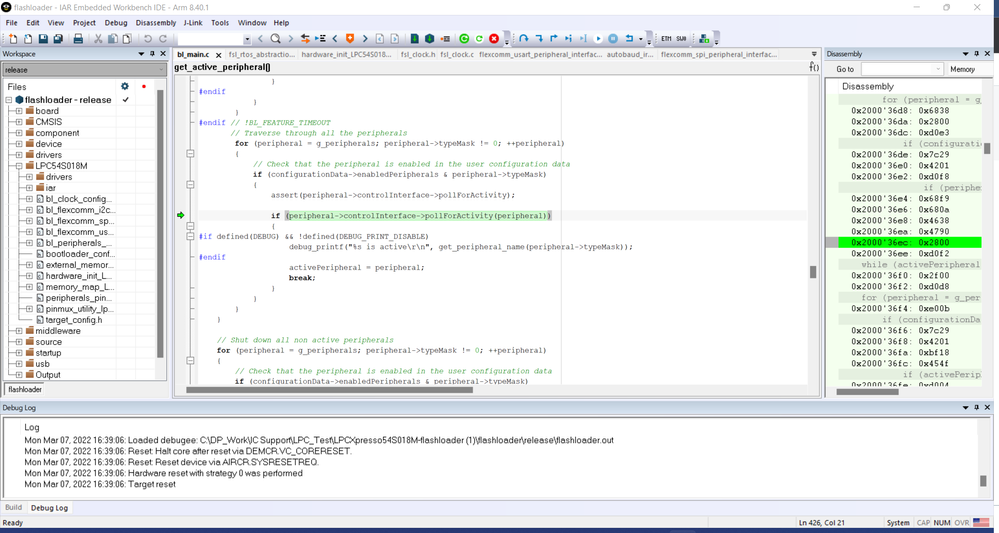
Task: Open the release build configuration dropdown
Action: 84,69
